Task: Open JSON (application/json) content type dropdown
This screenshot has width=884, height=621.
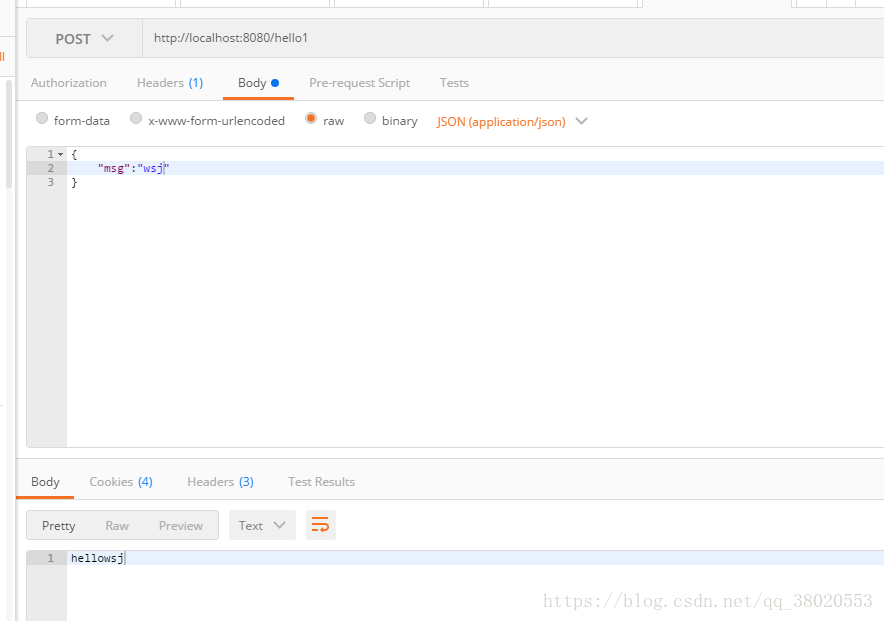Action: pyautogui.click(x=512, y=122)
